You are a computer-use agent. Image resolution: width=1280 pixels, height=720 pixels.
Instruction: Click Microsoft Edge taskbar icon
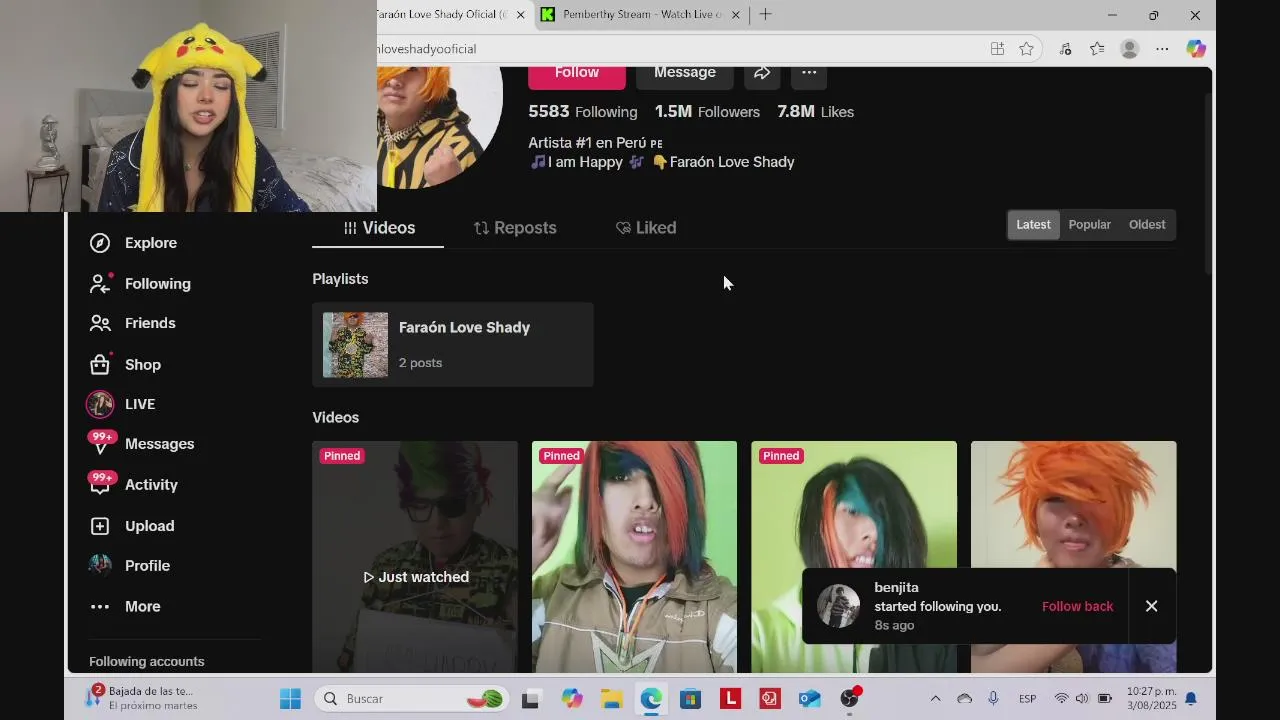(x=651, y=699)
